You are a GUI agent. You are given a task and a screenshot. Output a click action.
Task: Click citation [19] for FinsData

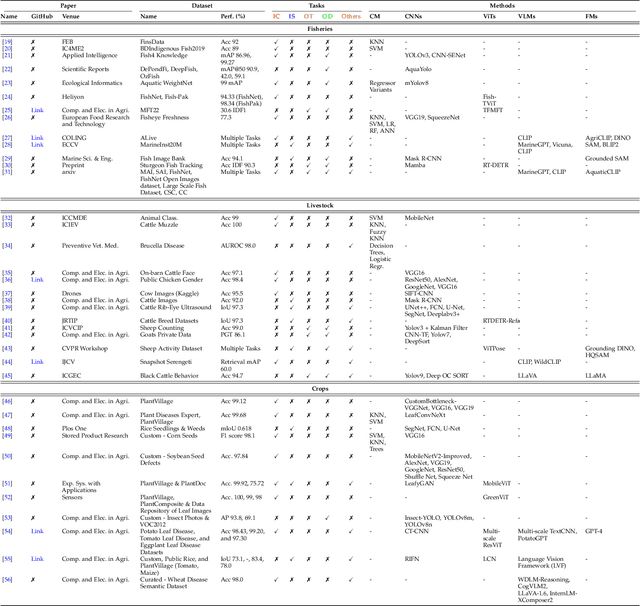pyautogui.click(x=7, y=42)
